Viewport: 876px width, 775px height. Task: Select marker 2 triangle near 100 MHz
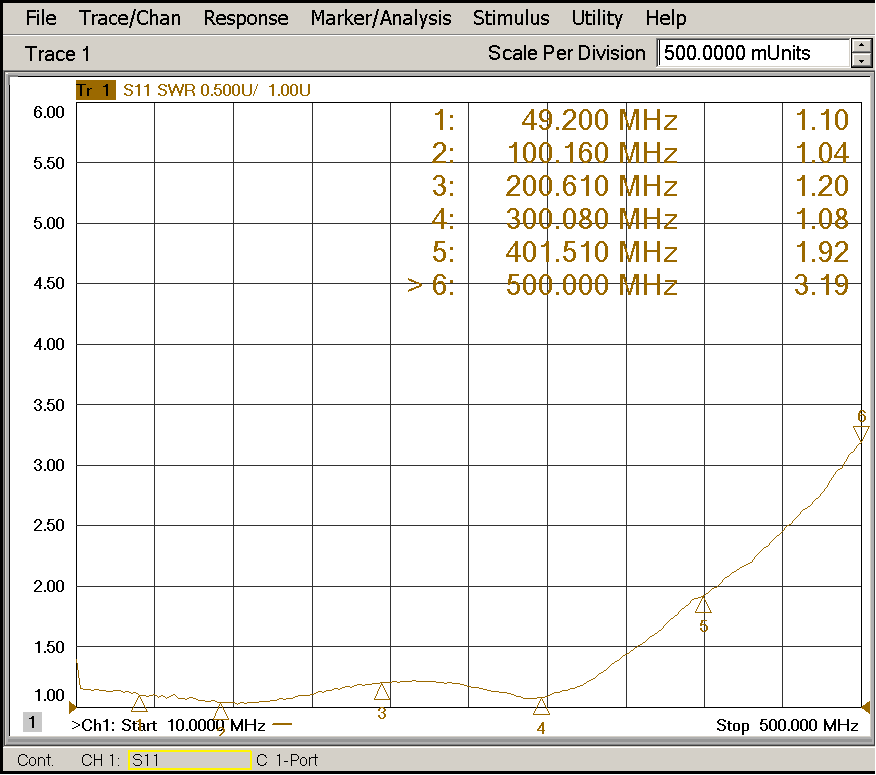(x=221, y=711)
